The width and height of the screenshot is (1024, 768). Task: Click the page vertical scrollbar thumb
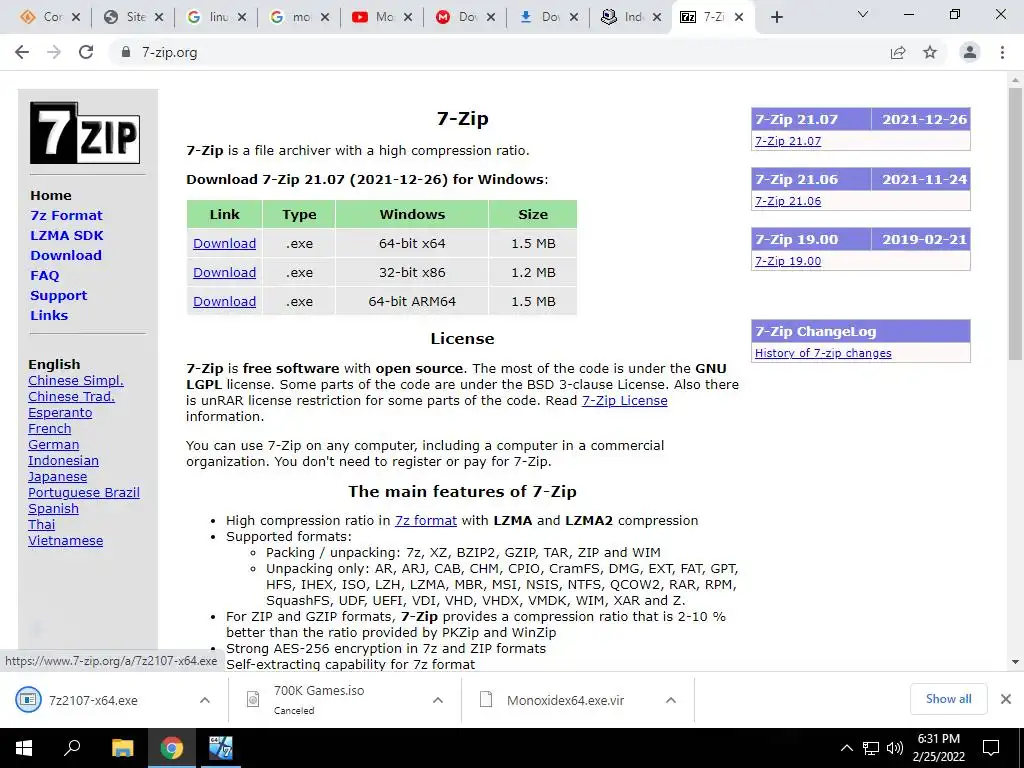(x=1015, y=223)
